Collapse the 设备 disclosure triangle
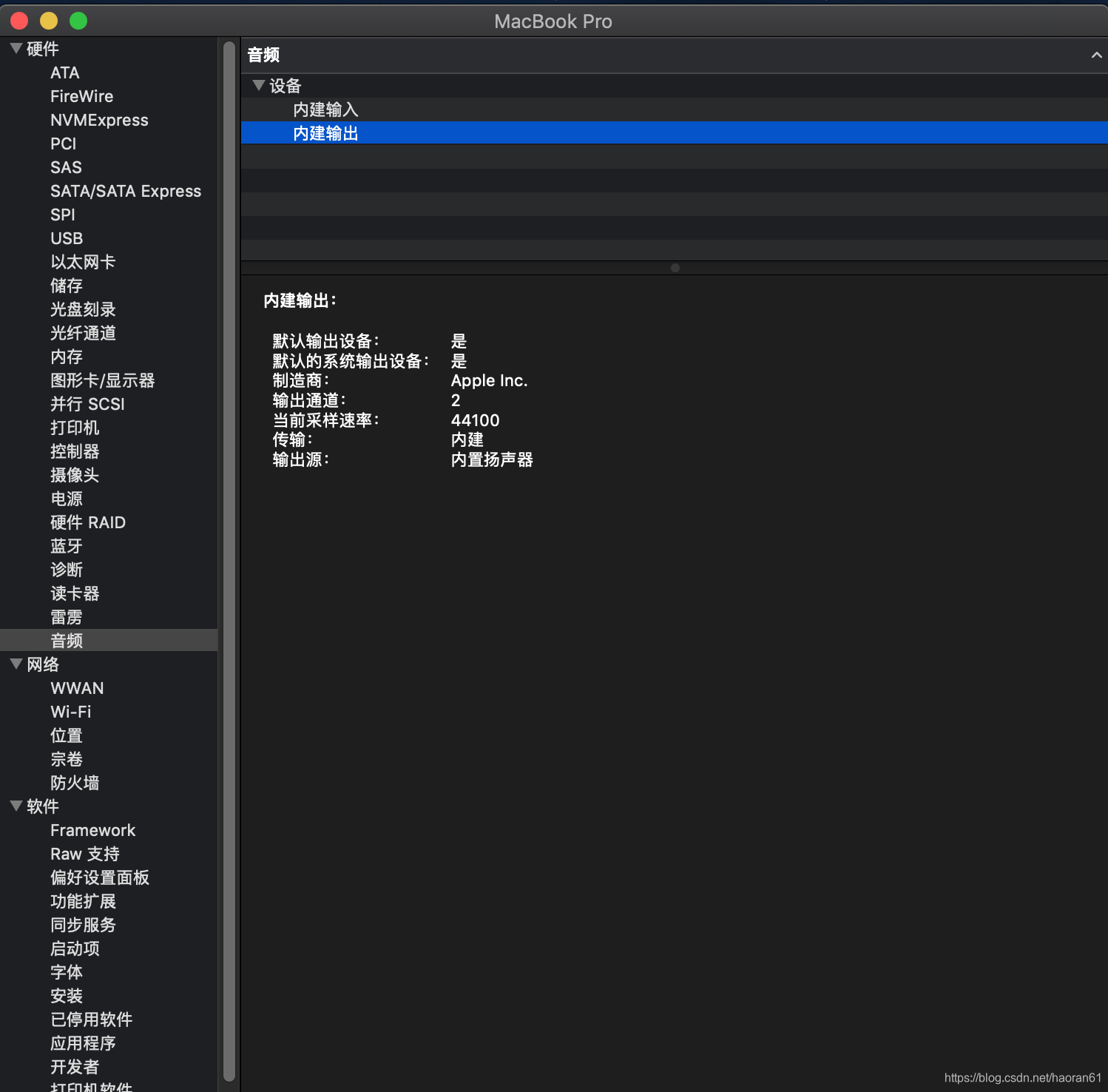 [259, 86]
